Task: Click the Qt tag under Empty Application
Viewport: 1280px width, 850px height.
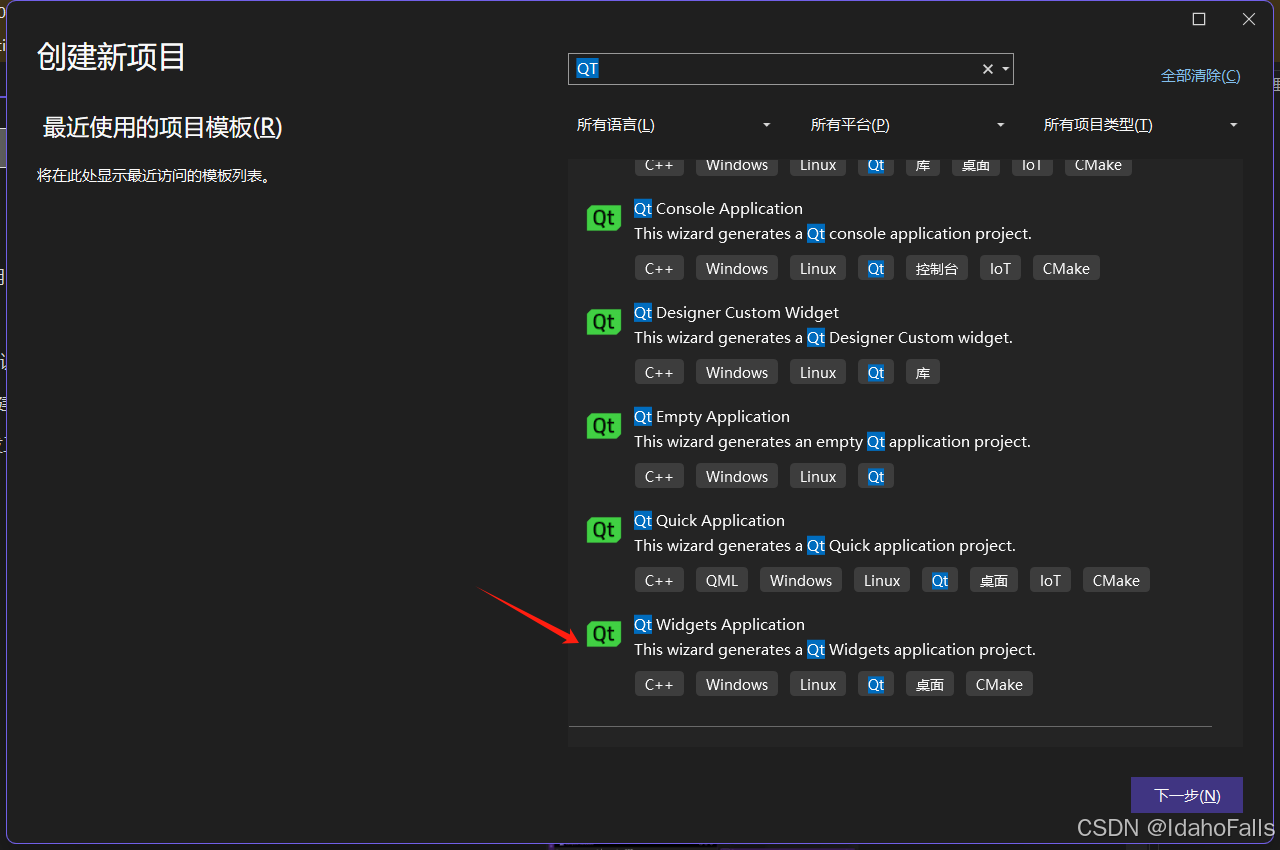Action: (x=876, y=476)
